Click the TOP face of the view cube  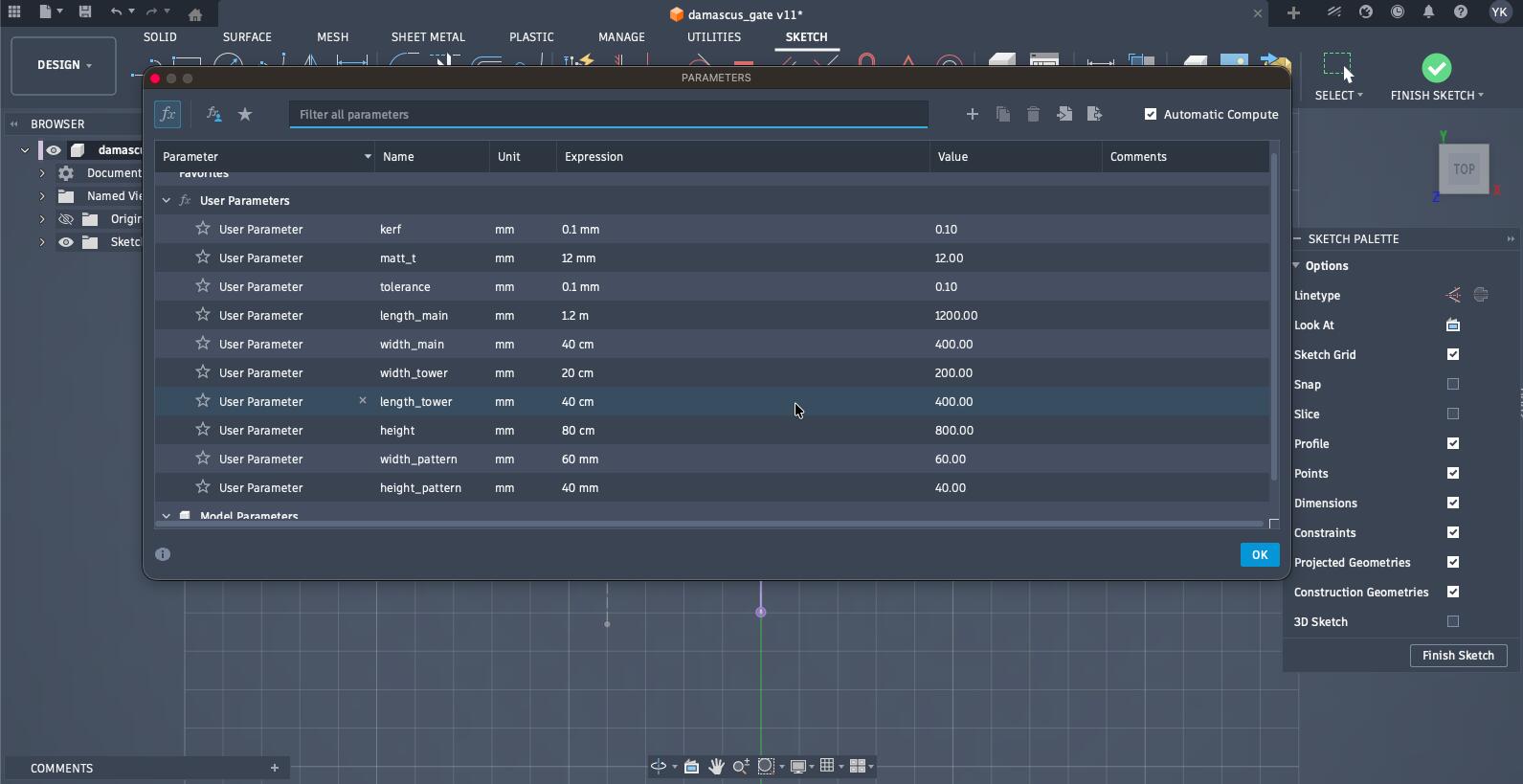tap(1464, 169)
